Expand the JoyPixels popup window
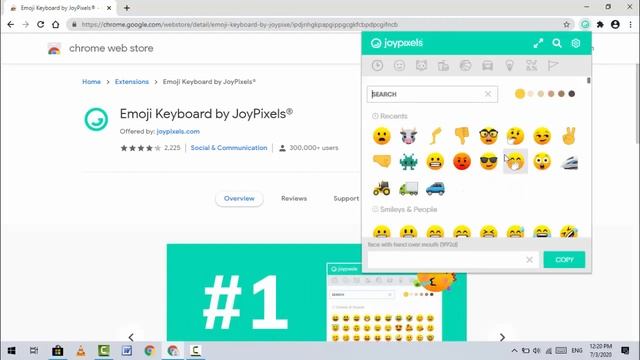 [x=538, y=43]
